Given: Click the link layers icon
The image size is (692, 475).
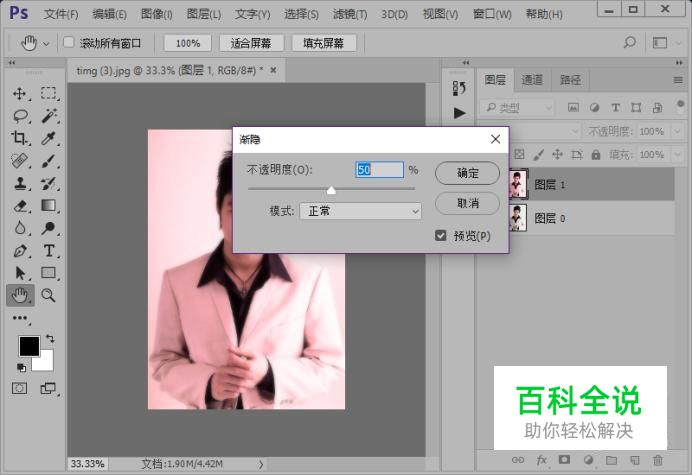Looking at the screenshot, I should [518, 460].
